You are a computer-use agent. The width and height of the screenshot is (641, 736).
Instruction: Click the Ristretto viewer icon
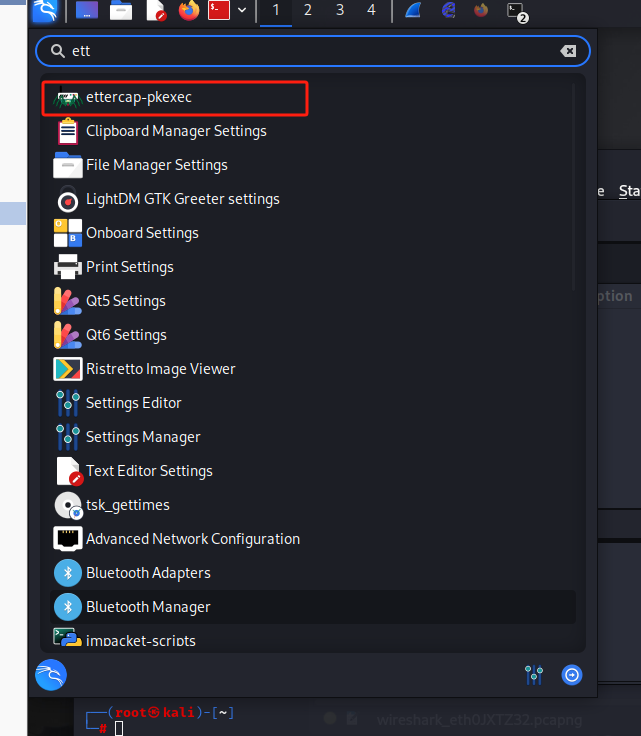(x=68, y=369)
